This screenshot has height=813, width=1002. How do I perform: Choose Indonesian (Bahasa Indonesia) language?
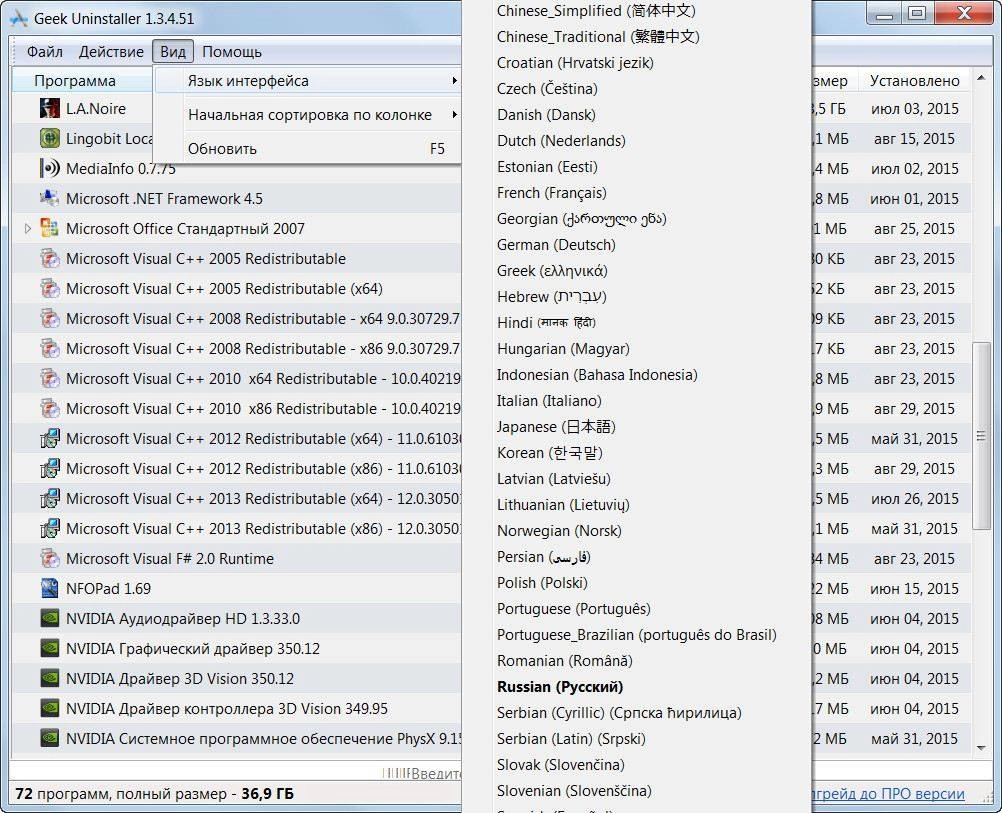tap(597, 375)
